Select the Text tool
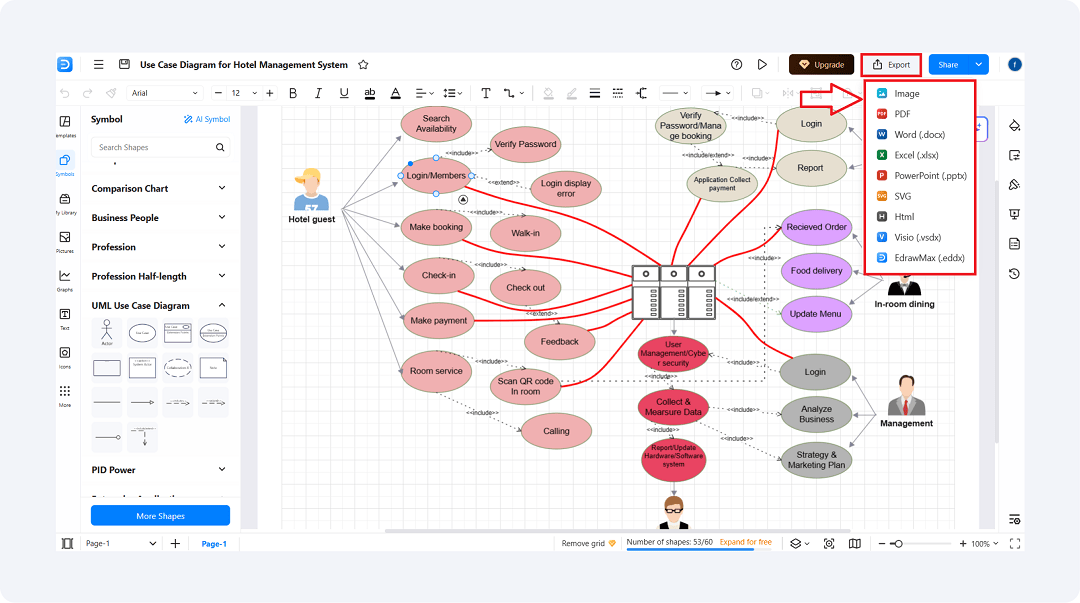1080x603 pixels. click(486, 93)
